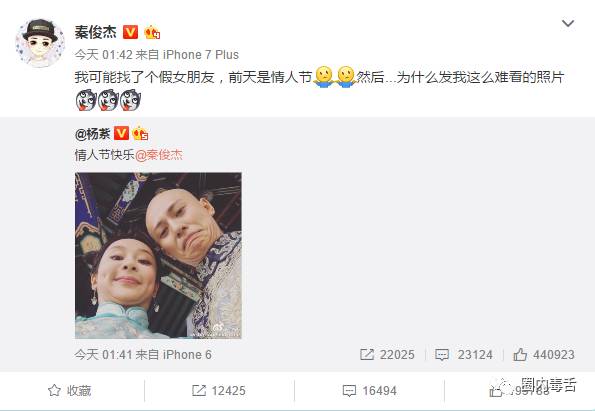The height and width of the screenshot is (411, 595).
Task: Repost using the 12425 share button
Action: (219, 391)
